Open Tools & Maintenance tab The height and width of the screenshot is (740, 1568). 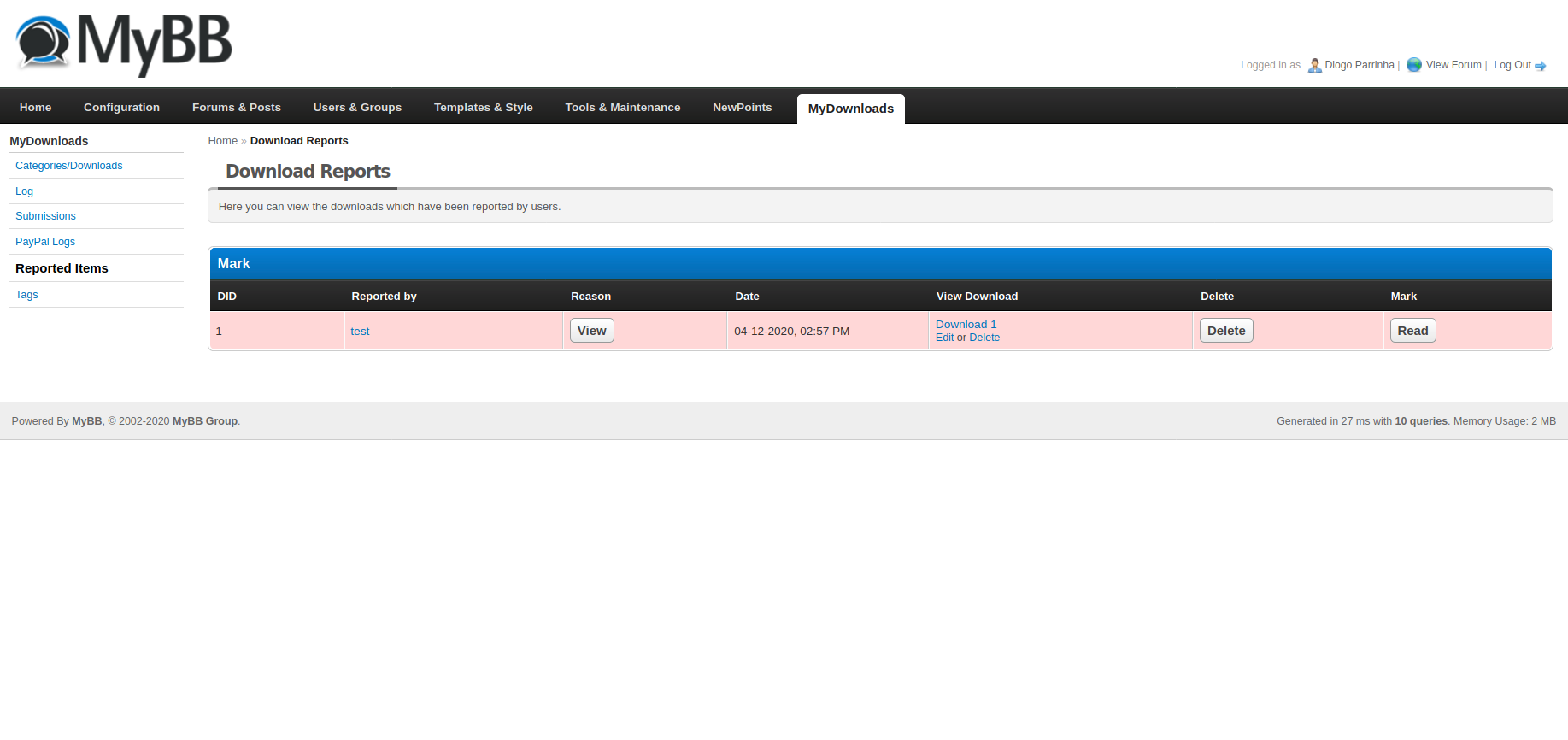click(622, 108)
